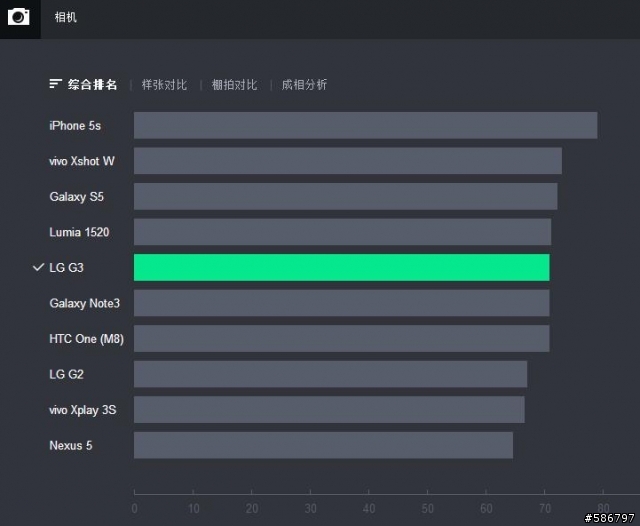Viewport: 640px width, 526px height.
Task: Select the vivo Xshot W label
Action: [x=82, y=161]
